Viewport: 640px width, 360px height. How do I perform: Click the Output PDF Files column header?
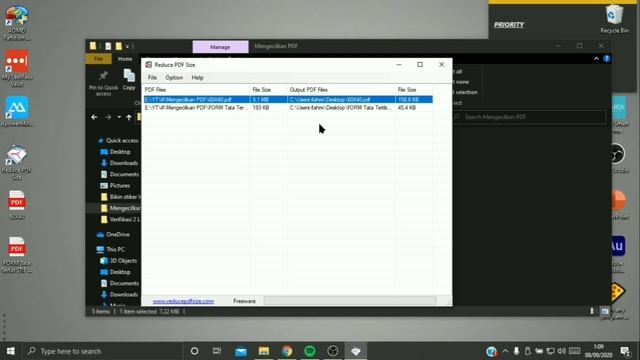tap(341, 89)
